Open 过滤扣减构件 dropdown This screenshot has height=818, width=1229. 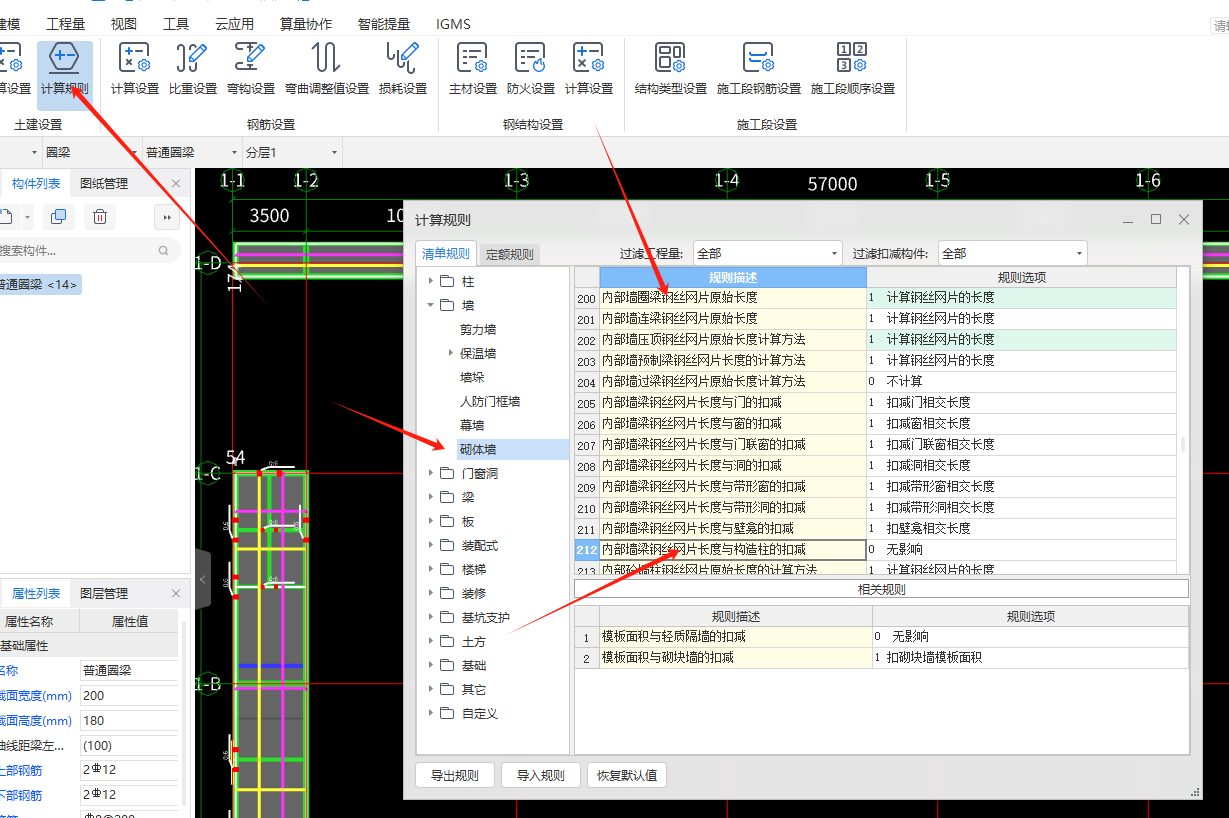(1012, 253)
